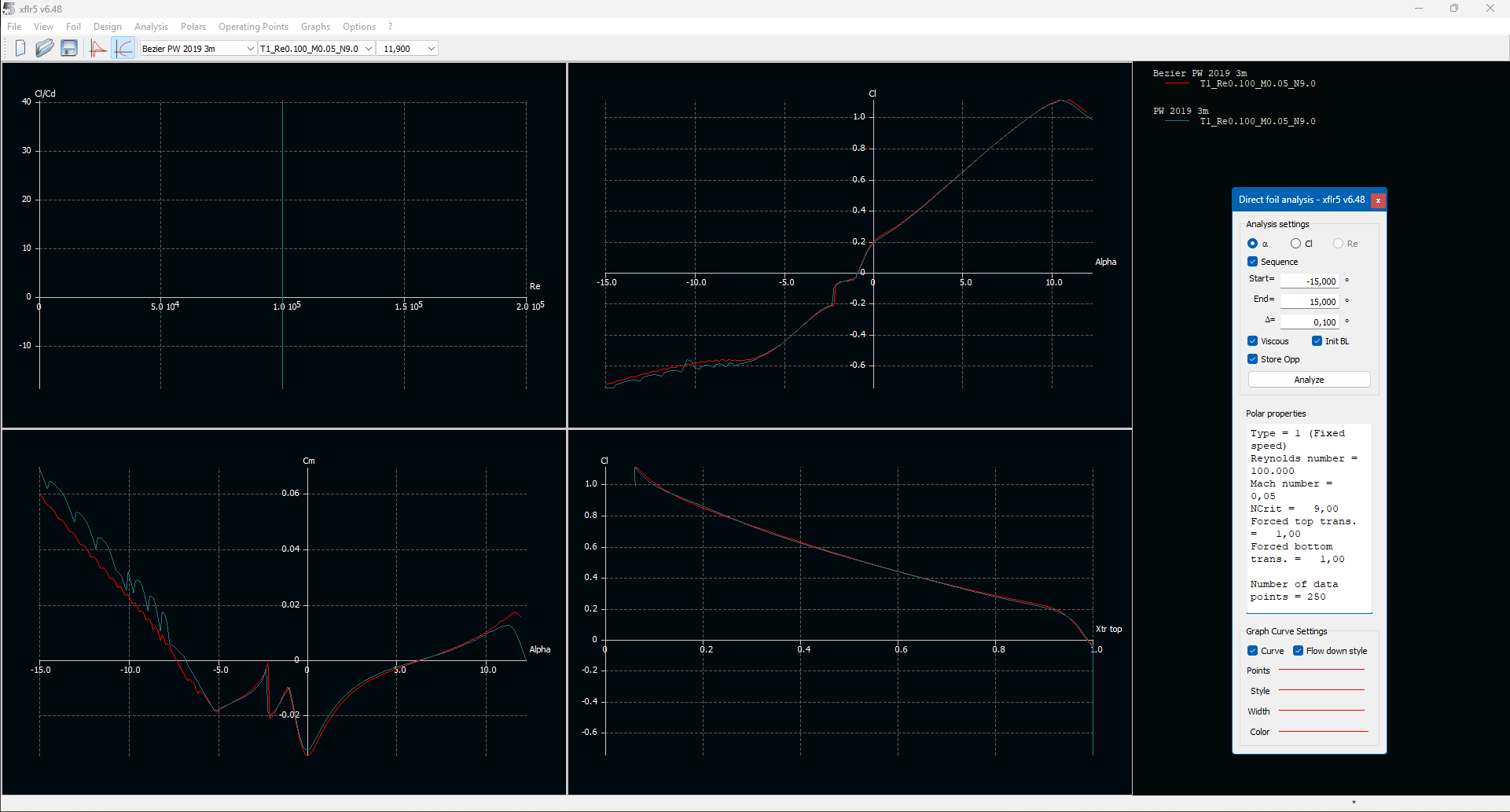Image resolution: width=1510 pixels, height=812 pixels.
Task: Uncheck the Sequence checkbox
Action: click(1253, 262)
